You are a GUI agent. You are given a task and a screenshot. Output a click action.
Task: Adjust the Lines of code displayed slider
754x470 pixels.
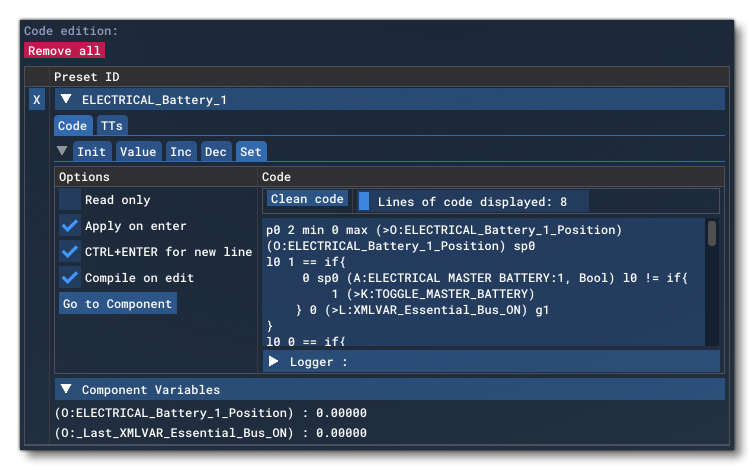(x=473, y=202)
